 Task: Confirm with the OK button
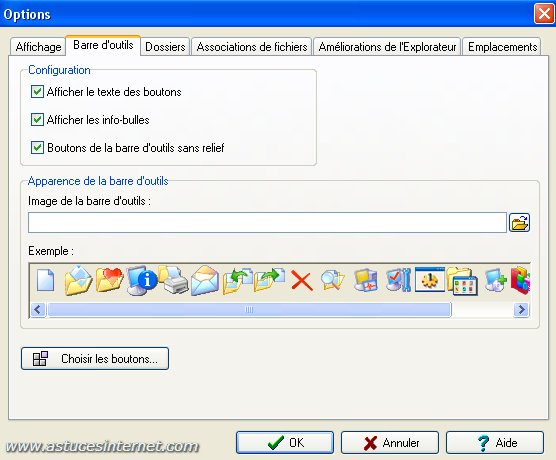tap(285, 443)
